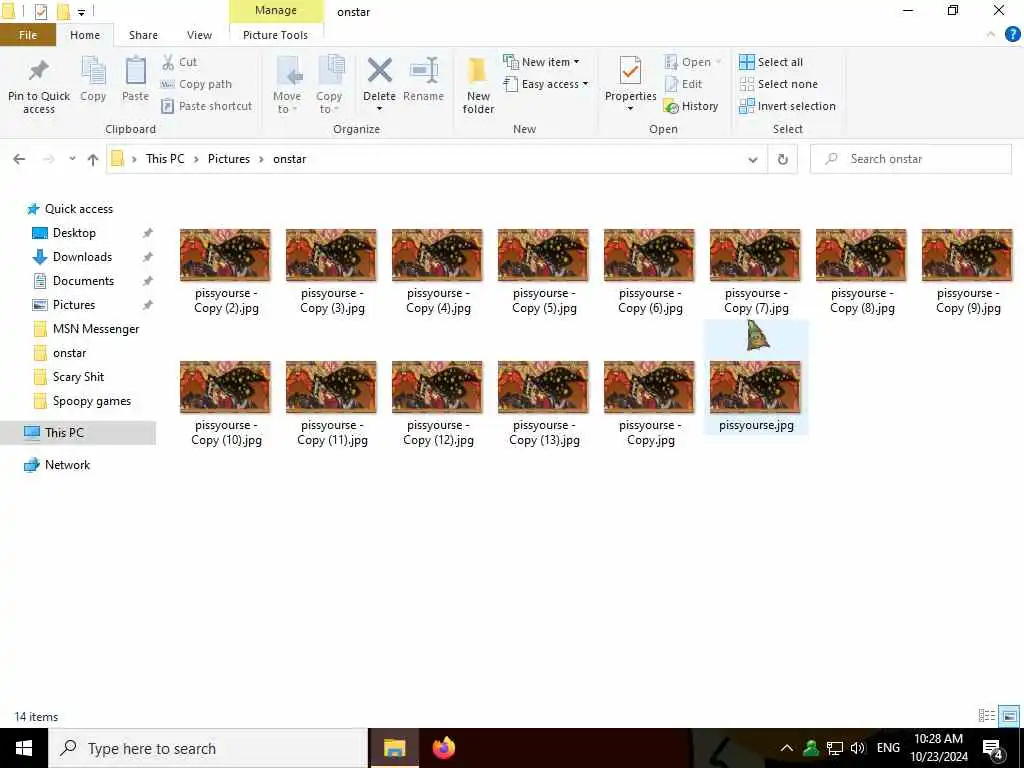The image size is (1024, 768).
Task: Open Firefox from the taskbar
Action: (444, 748)
